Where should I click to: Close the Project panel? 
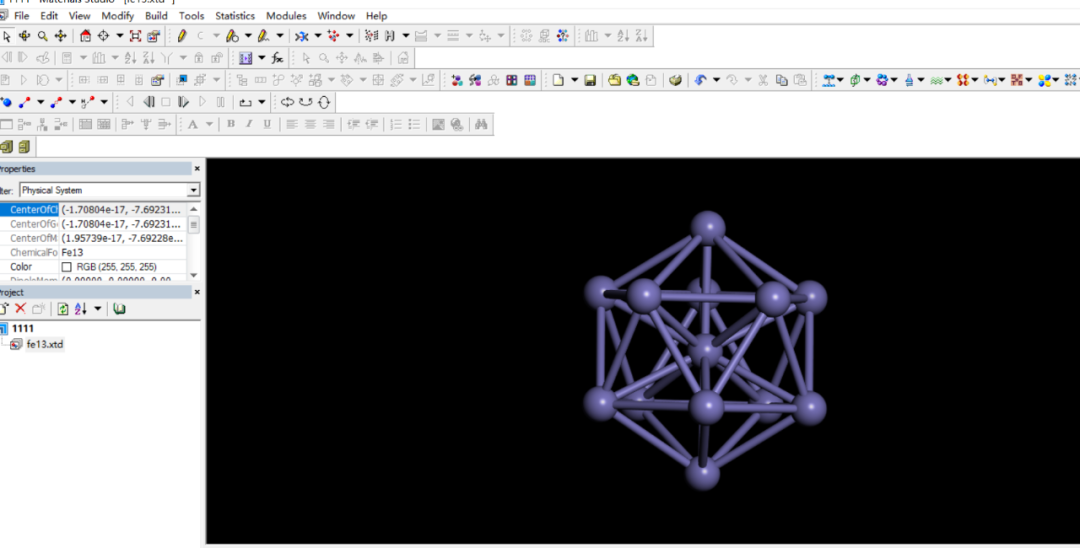(197, 292)
